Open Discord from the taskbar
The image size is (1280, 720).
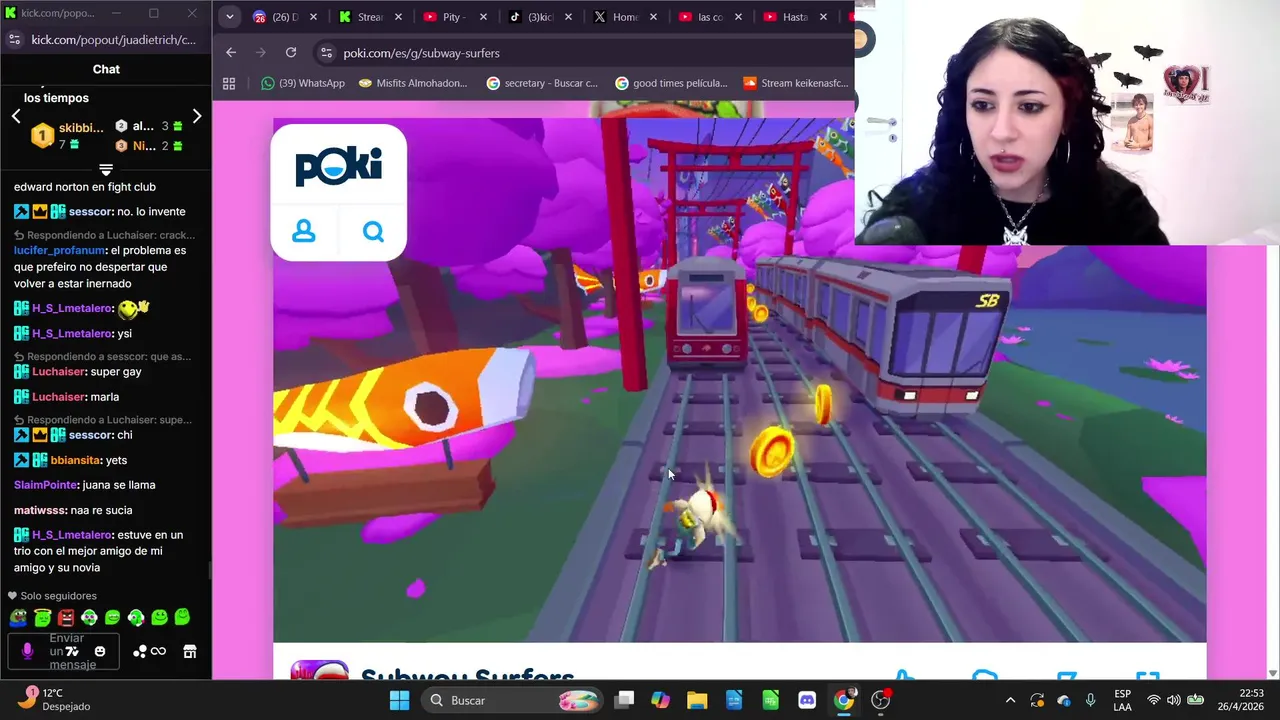point(807,700)
